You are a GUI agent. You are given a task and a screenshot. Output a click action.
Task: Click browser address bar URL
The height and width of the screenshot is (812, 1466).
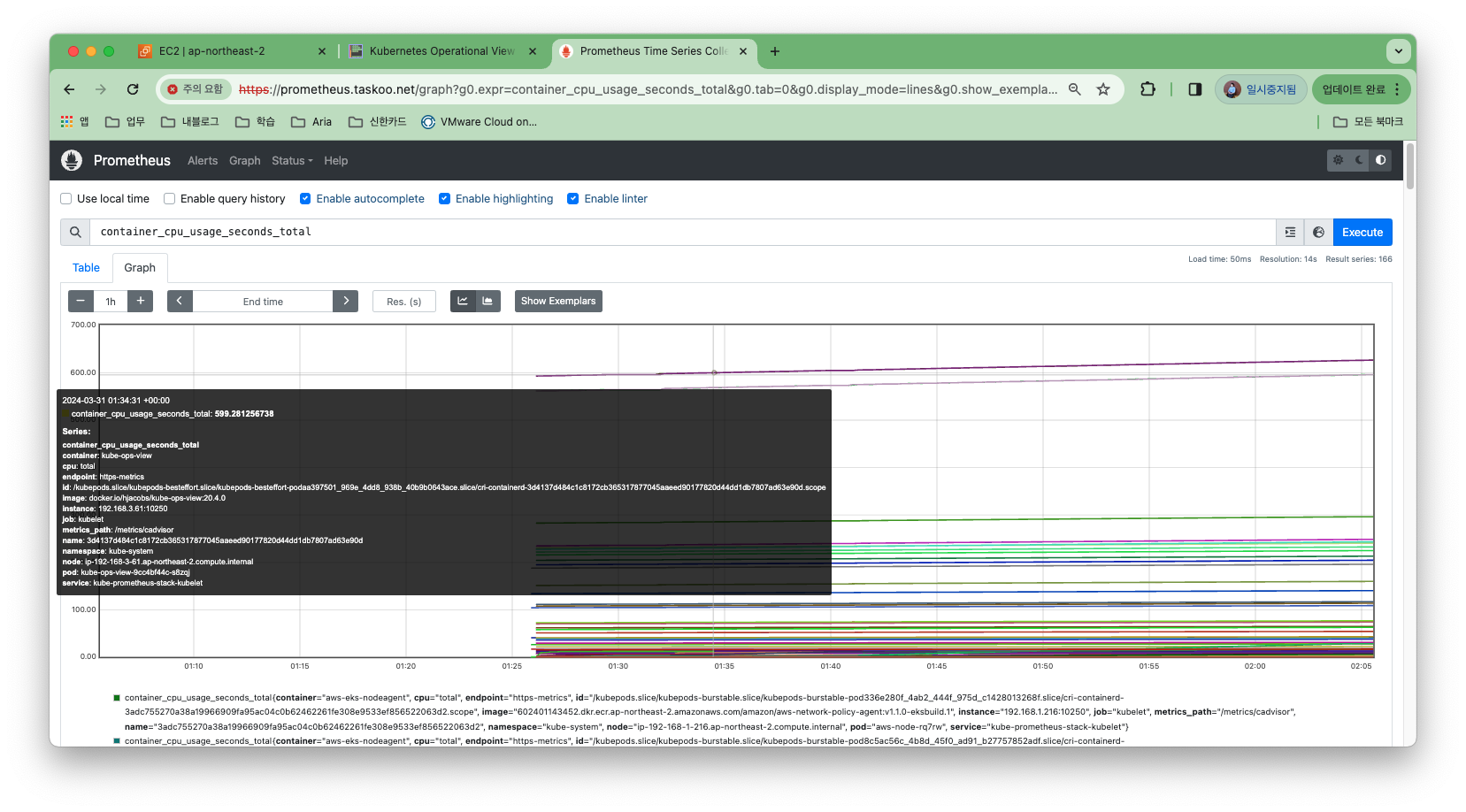tap(648, 89)
